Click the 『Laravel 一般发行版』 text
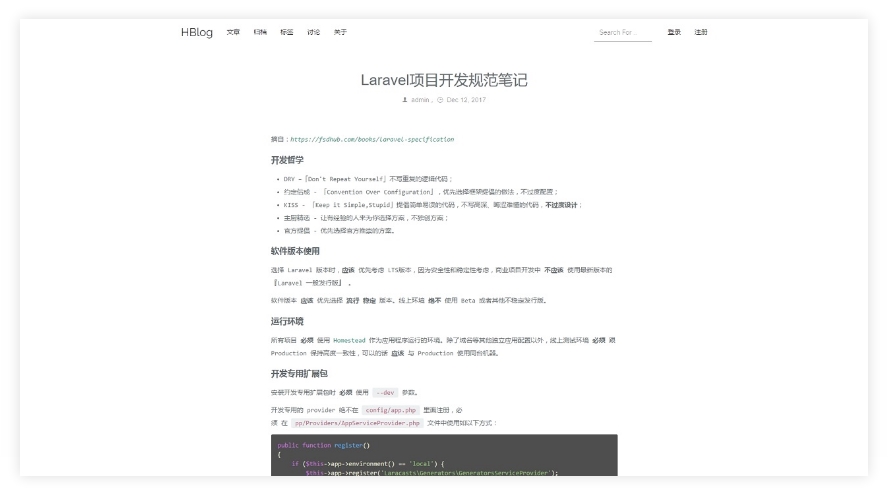The image size is (888, 496). 308,283
